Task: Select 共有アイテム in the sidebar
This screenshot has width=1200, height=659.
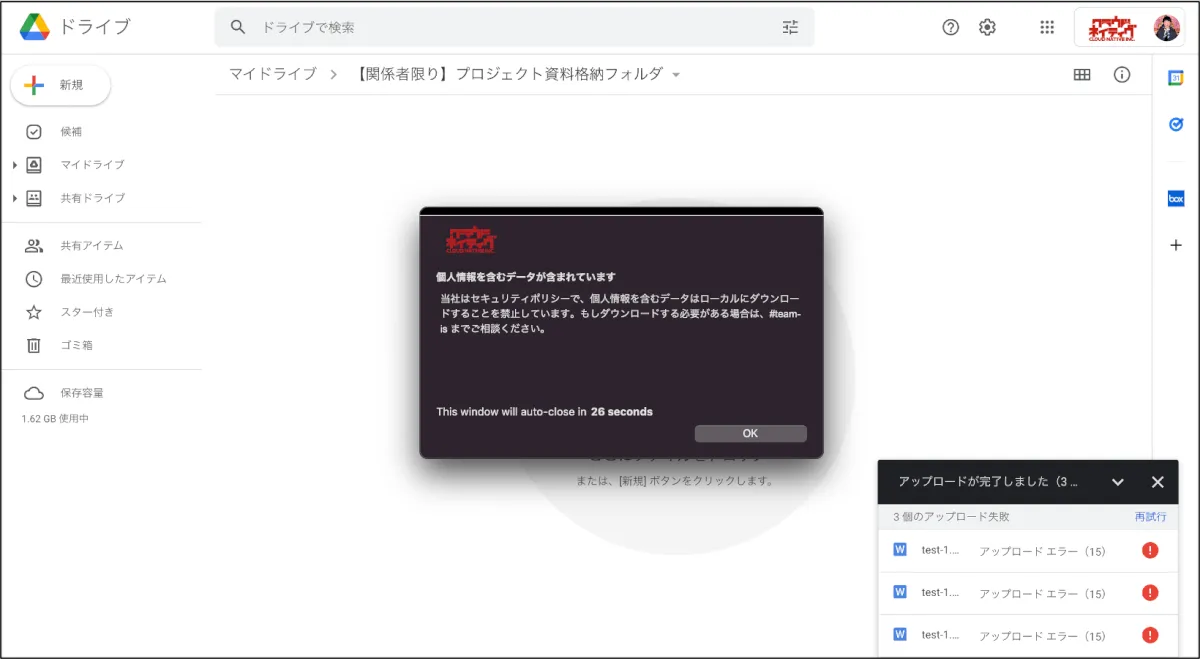Action: tap(84, 246)
